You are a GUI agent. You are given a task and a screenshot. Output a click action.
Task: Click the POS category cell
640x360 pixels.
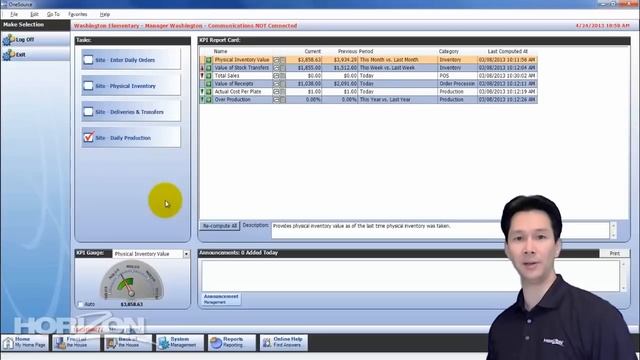tap(457, 76)
